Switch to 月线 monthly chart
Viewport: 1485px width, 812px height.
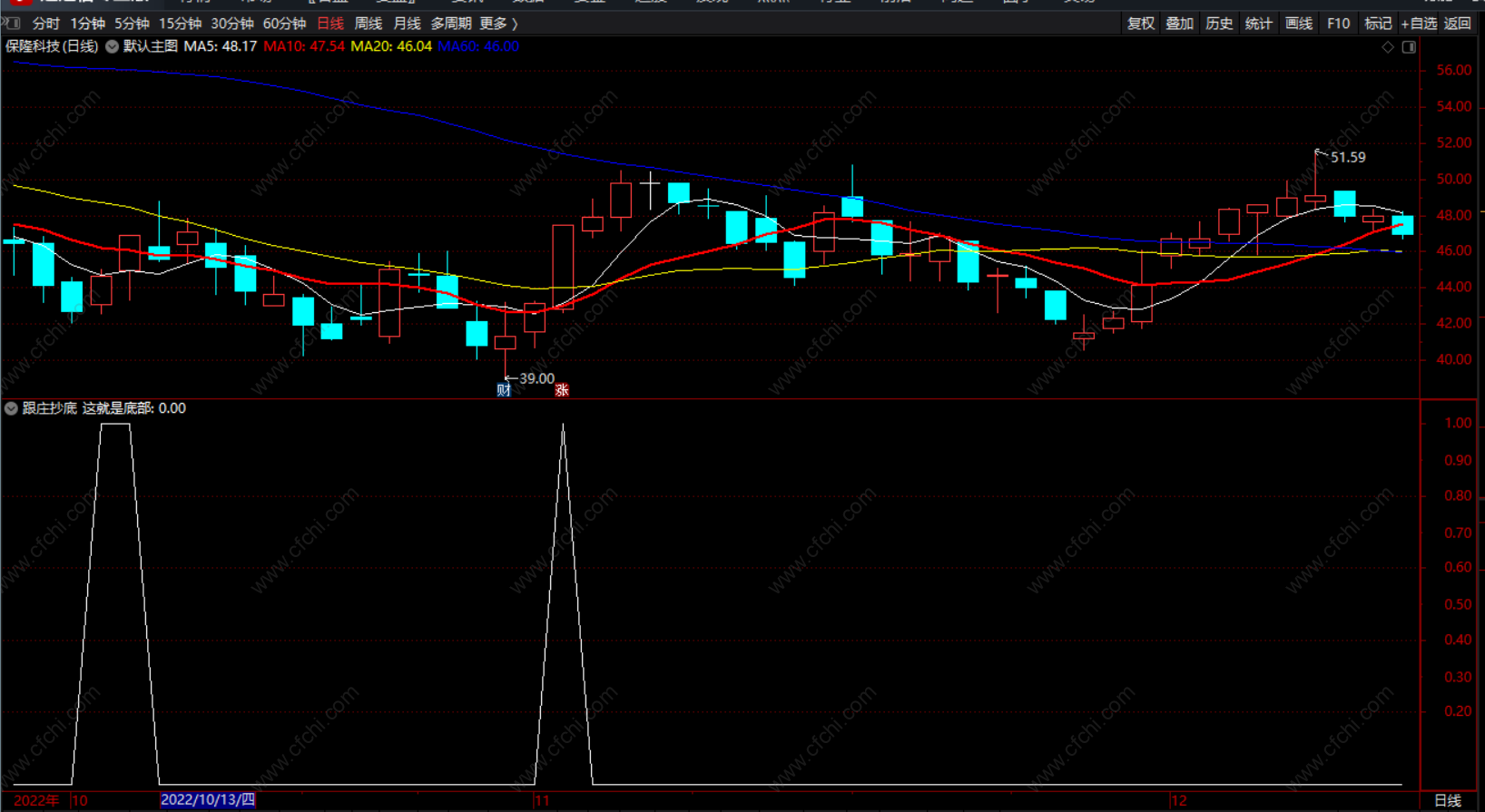407,24
